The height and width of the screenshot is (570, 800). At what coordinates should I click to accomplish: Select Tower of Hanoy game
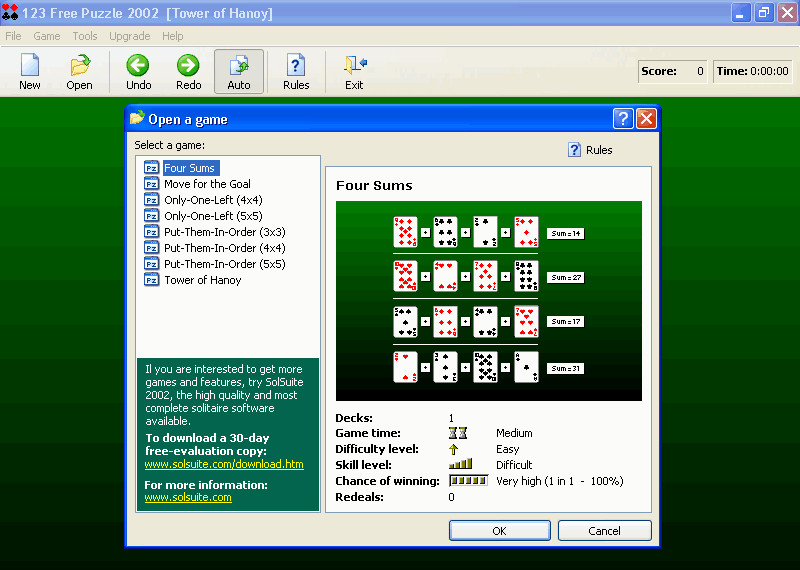pyautogui.click(x=203, y=280)
